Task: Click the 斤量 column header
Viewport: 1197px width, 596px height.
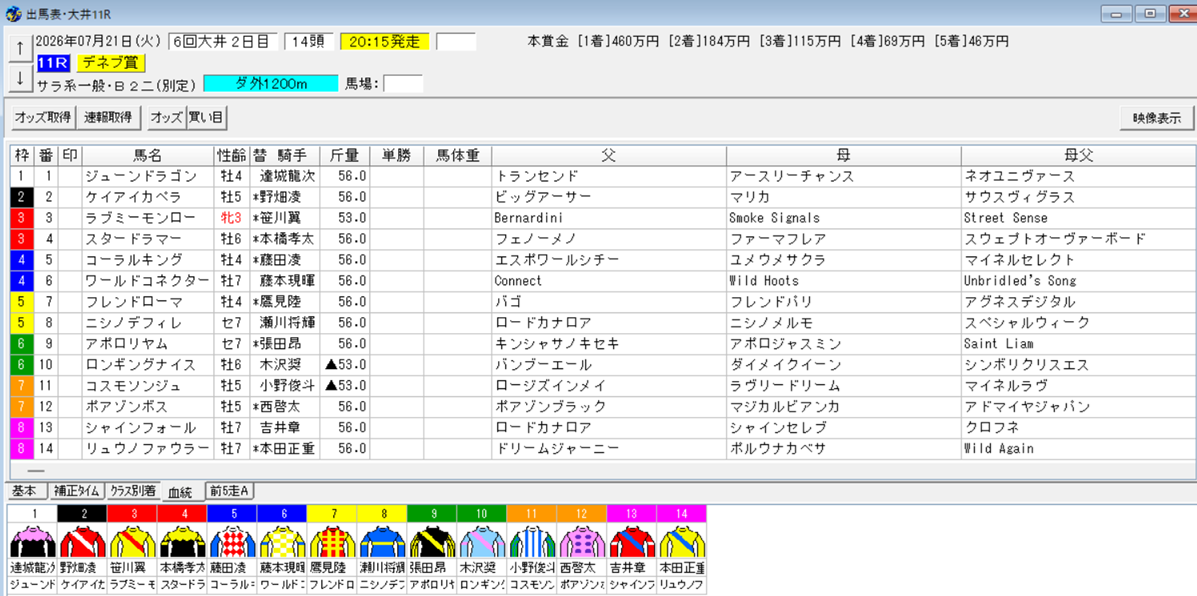Action: (x=344, y=155)
